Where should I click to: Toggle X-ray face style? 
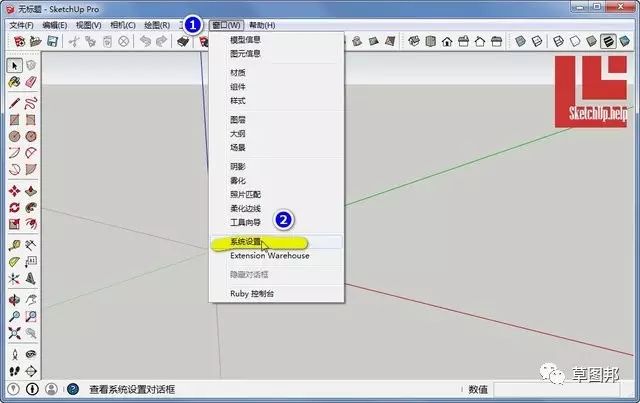520,41
